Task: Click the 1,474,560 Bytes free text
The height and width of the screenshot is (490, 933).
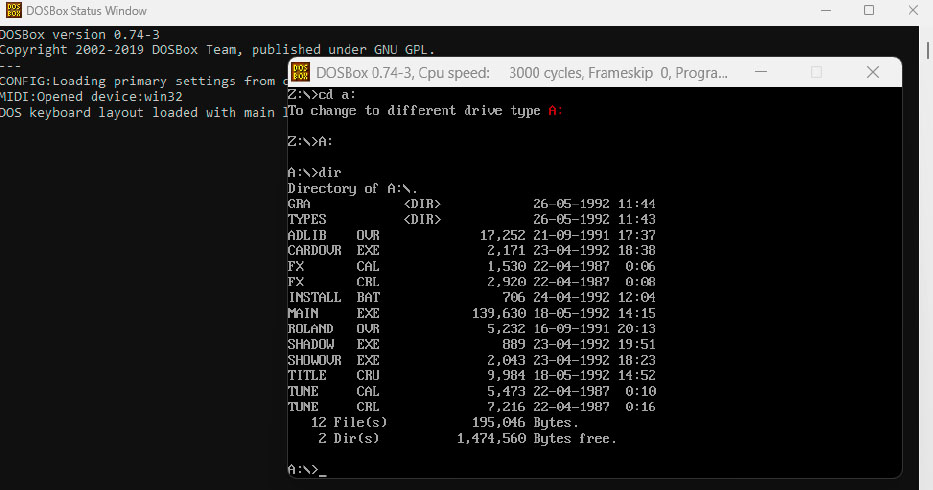Action: pos(537,439)
